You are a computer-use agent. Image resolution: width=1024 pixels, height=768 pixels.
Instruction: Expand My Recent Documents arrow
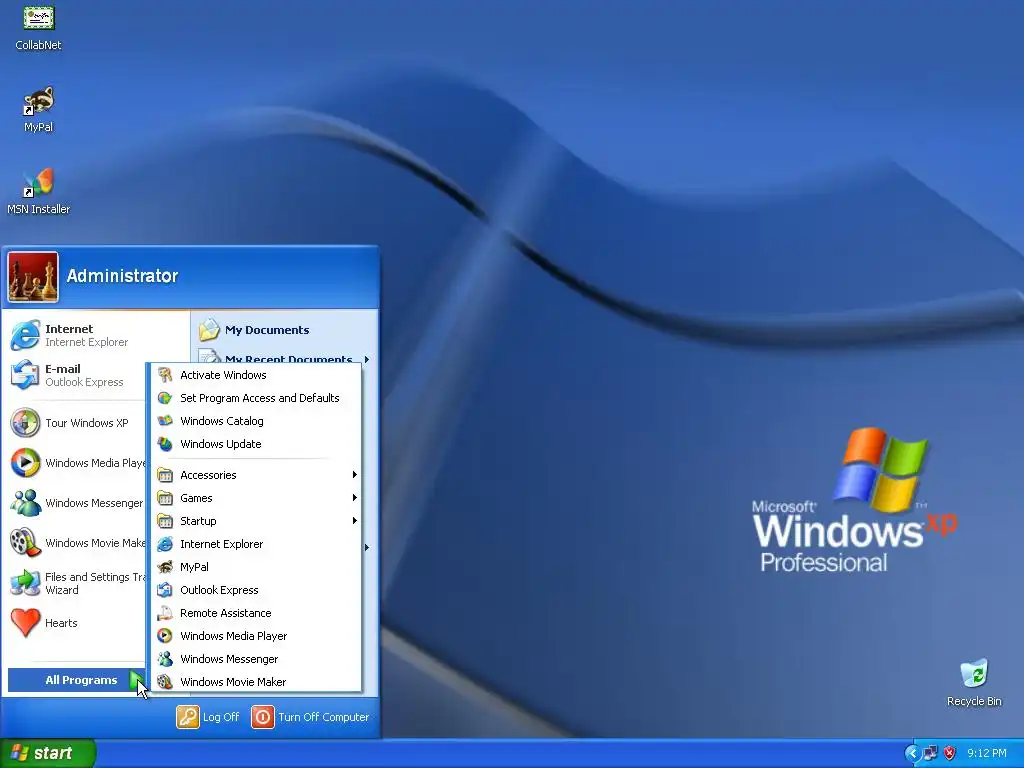367,359
